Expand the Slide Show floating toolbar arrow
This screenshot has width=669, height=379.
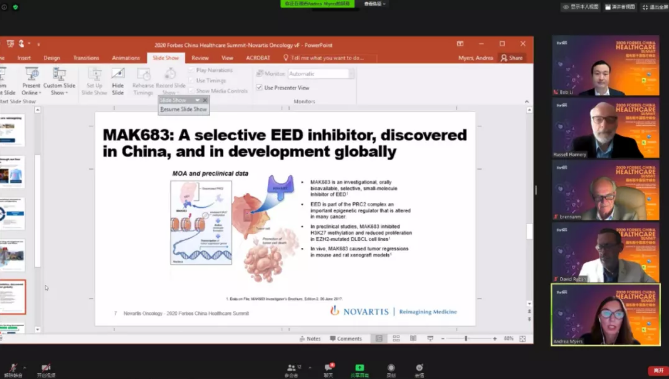(197, 100)
